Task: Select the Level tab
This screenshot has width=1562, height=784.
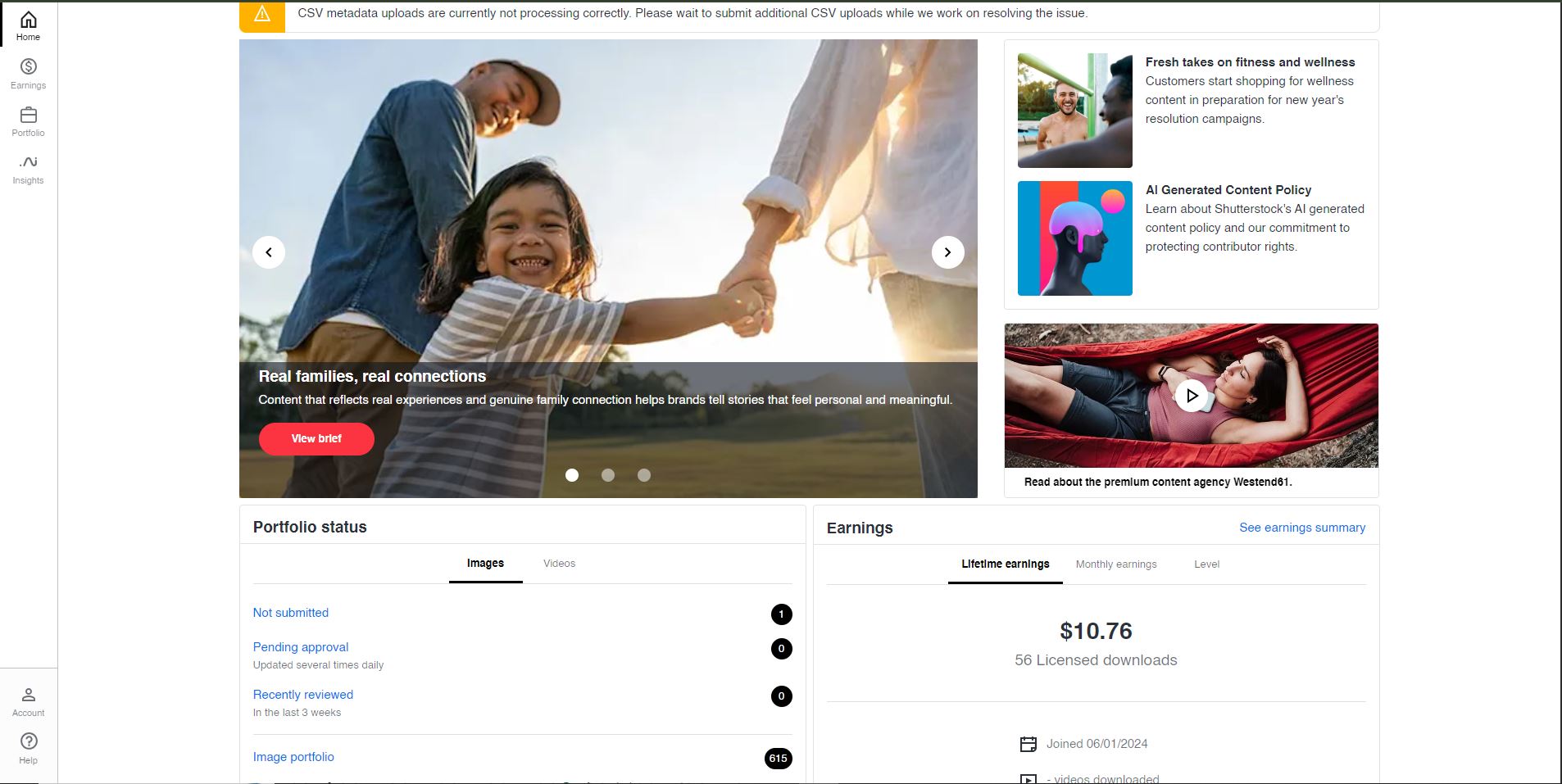Action: 1206,564
